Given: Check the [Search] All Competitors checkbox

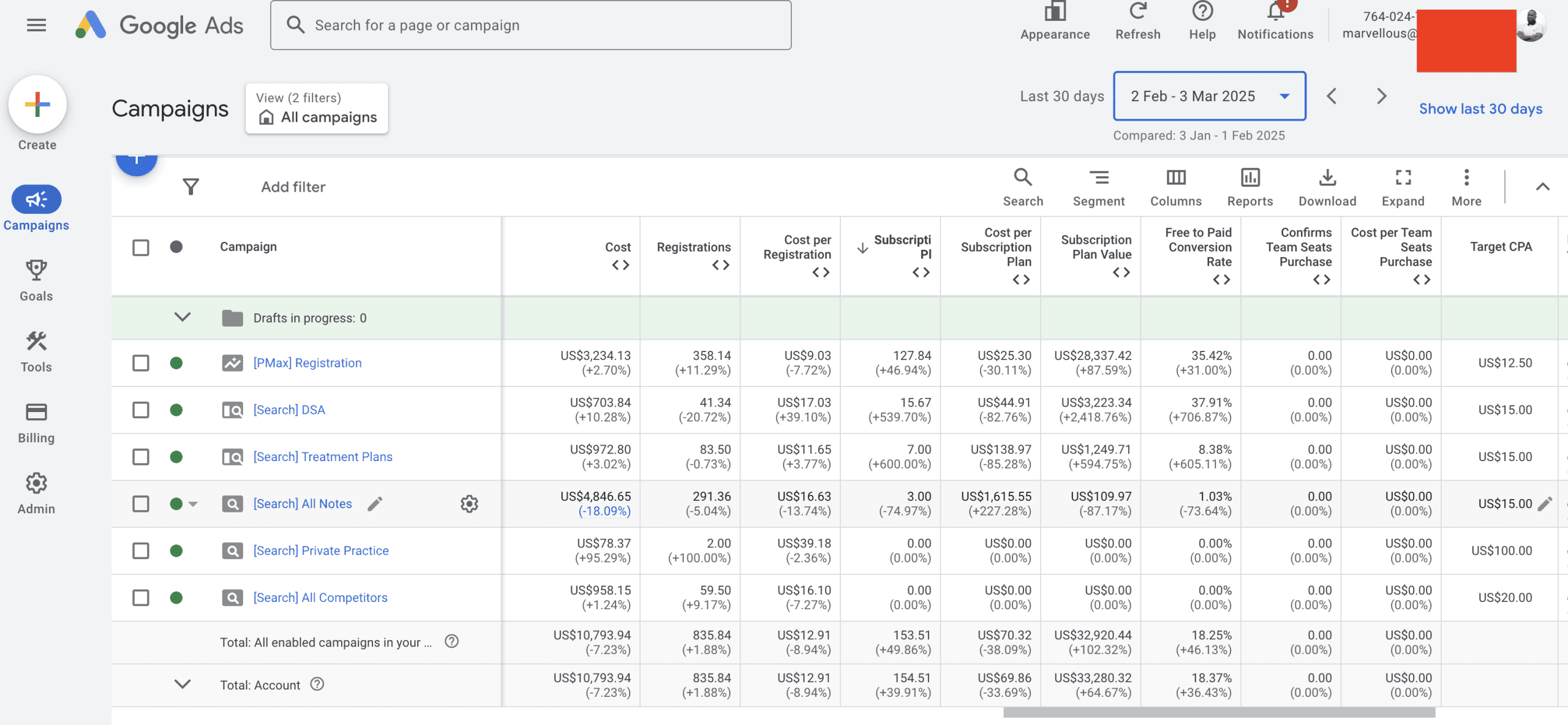Looking at the screenshot, I should pos(141,598).
